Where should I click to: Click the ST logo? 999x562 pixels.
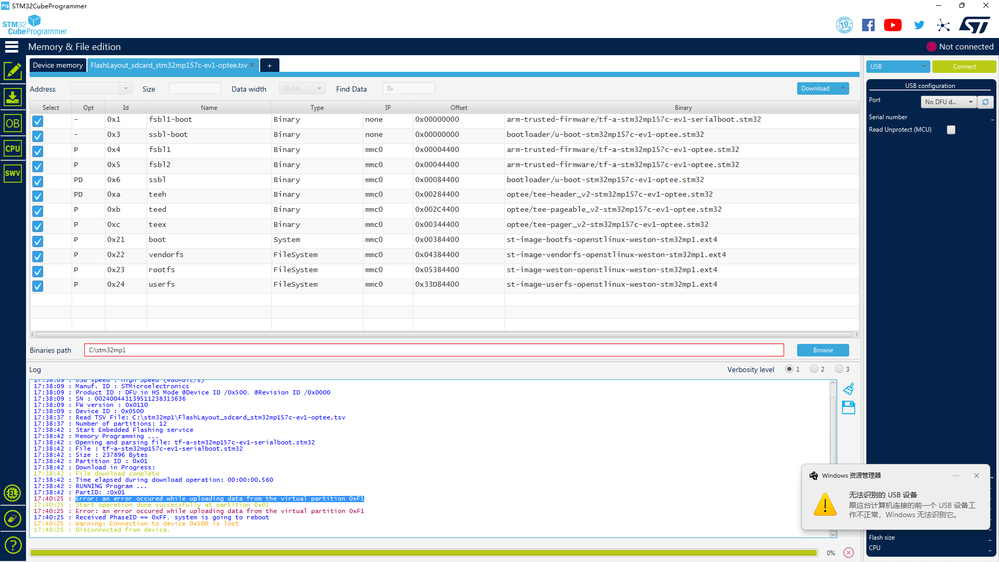[974, 25]
